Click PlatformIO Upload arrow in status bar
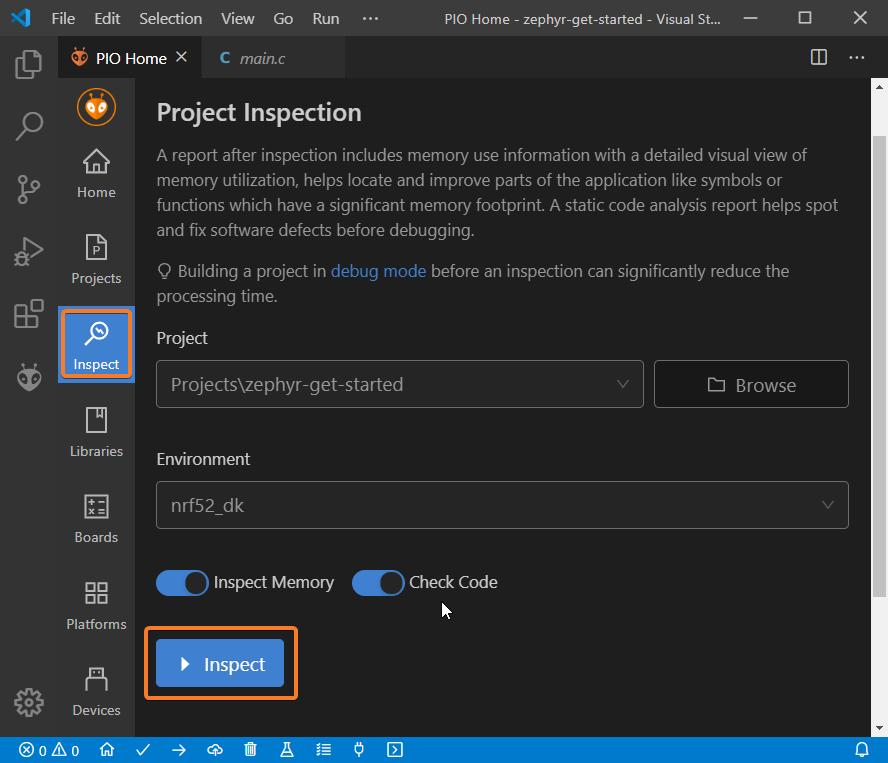The height and width of the screenshot is (763, 888). tap(179, 750)
